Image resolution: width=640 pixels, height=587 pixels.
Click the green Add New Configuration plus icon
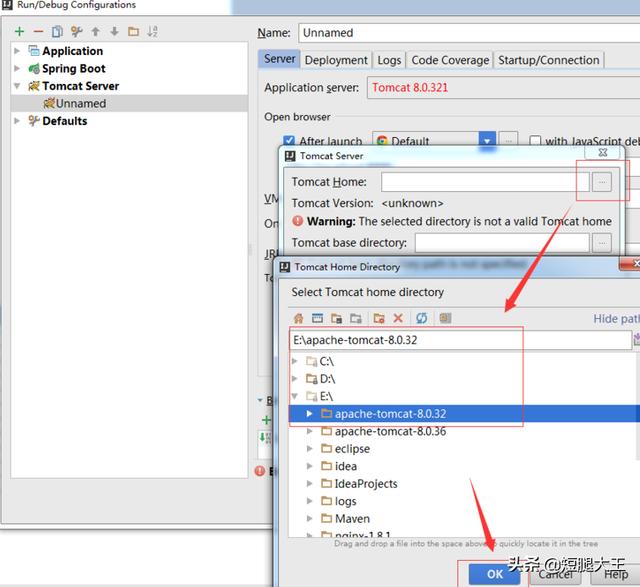(x=19, y=31)
